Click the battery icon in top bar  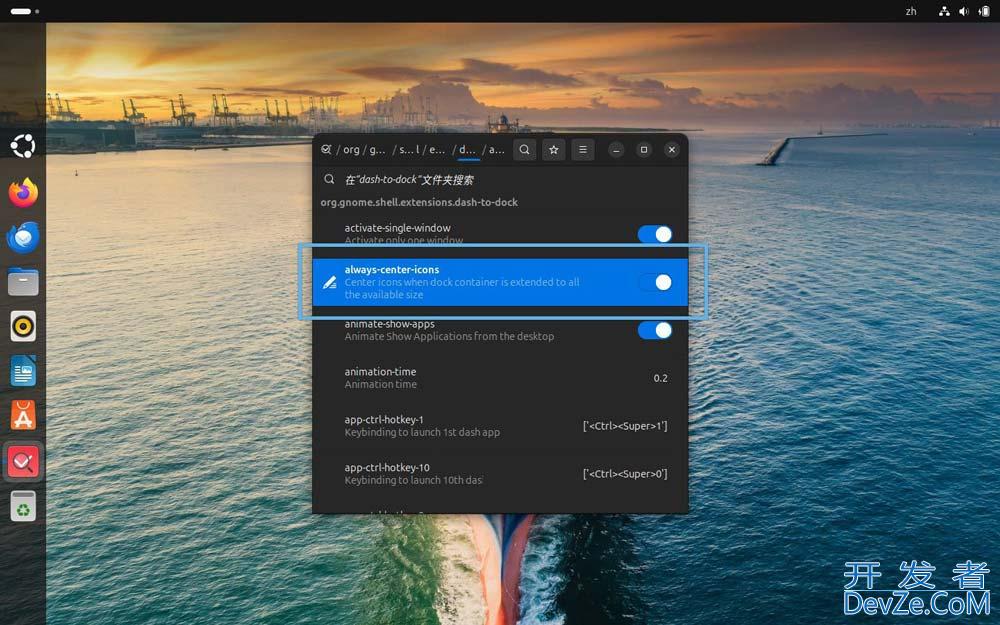984,11
